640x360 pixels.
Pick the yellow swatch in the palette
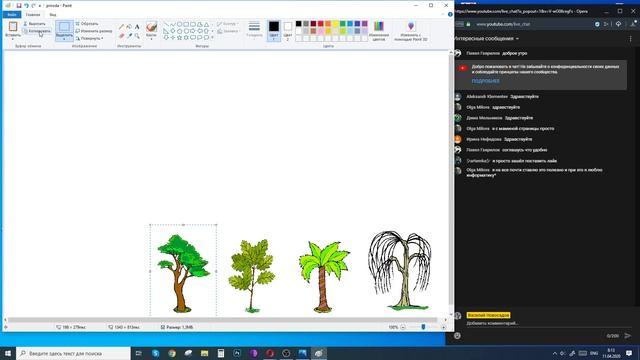pyautogui.click(x=336, y=24)
